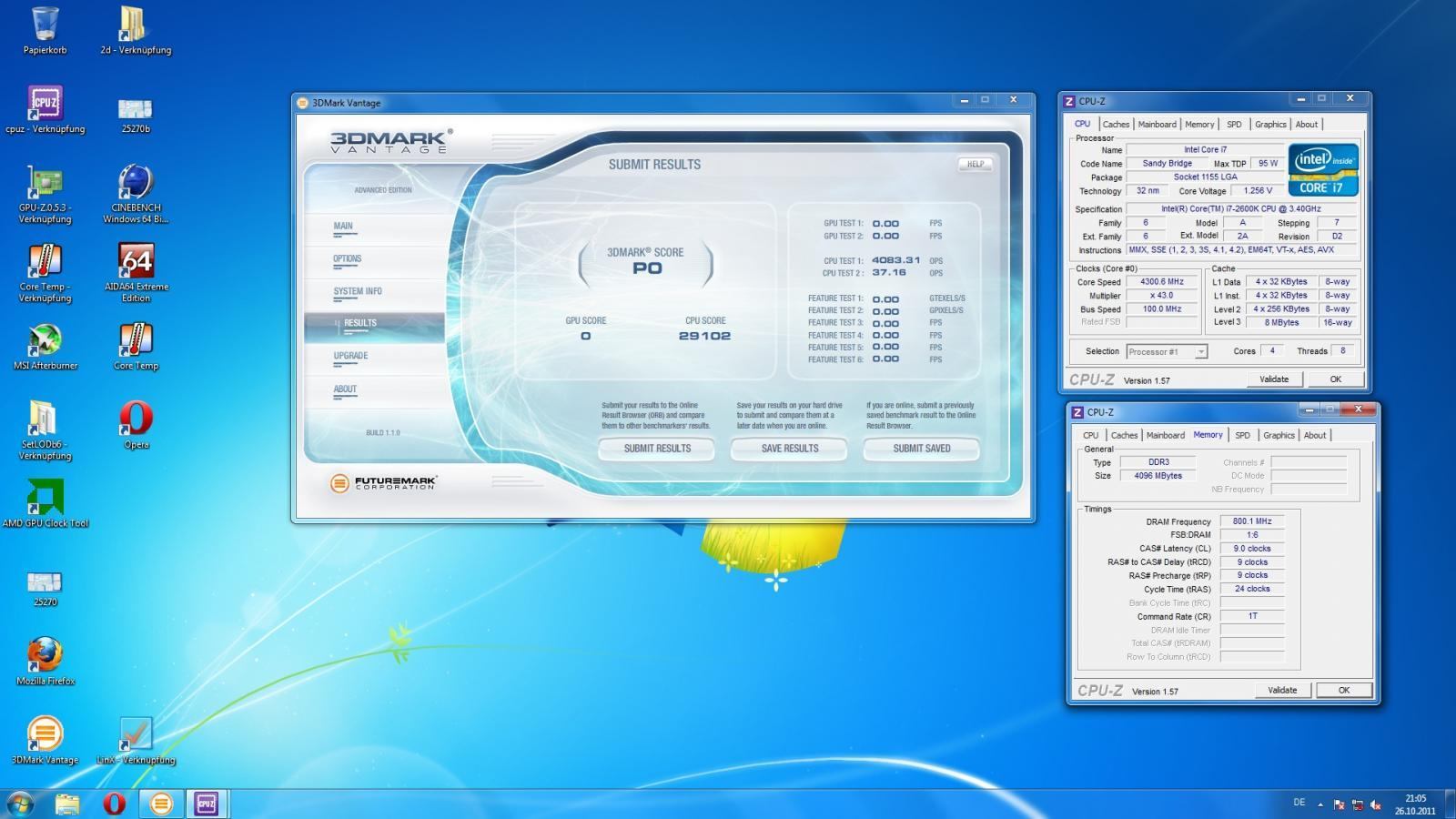Open the Processor #1 selection dropdown
The height and width of the screenshot is (819, 1456).
pos(1167,351)
